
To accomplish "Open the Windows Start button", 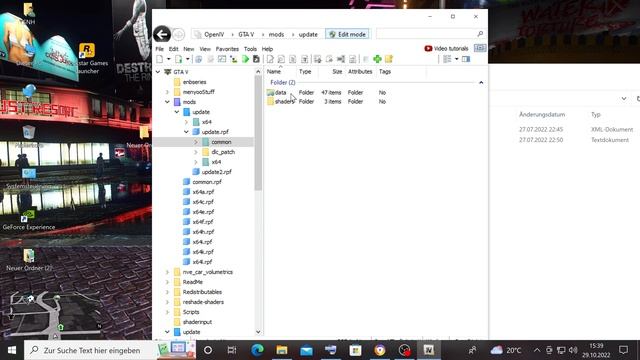I will 12,350.
